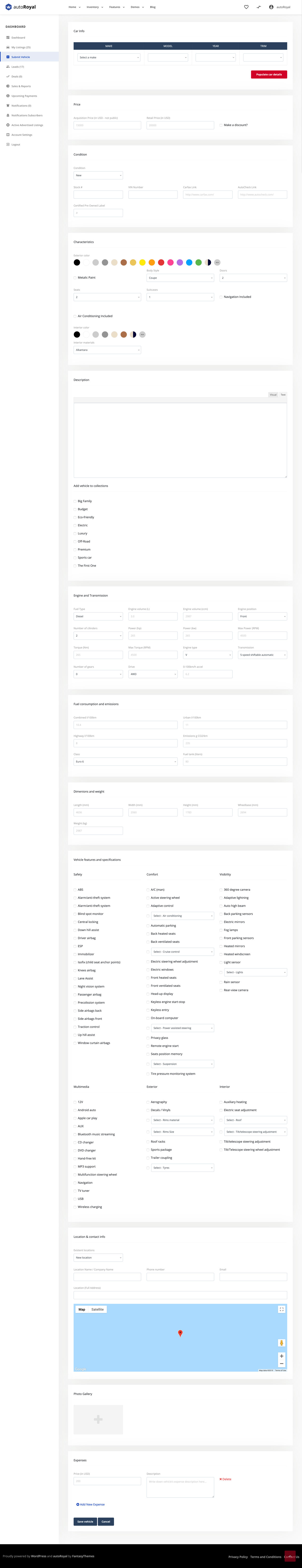This screenshot has height=1568, width=302.
Task: Click the compare arrows icon in header
Action: pyautogui.click(x=259, y=7)
